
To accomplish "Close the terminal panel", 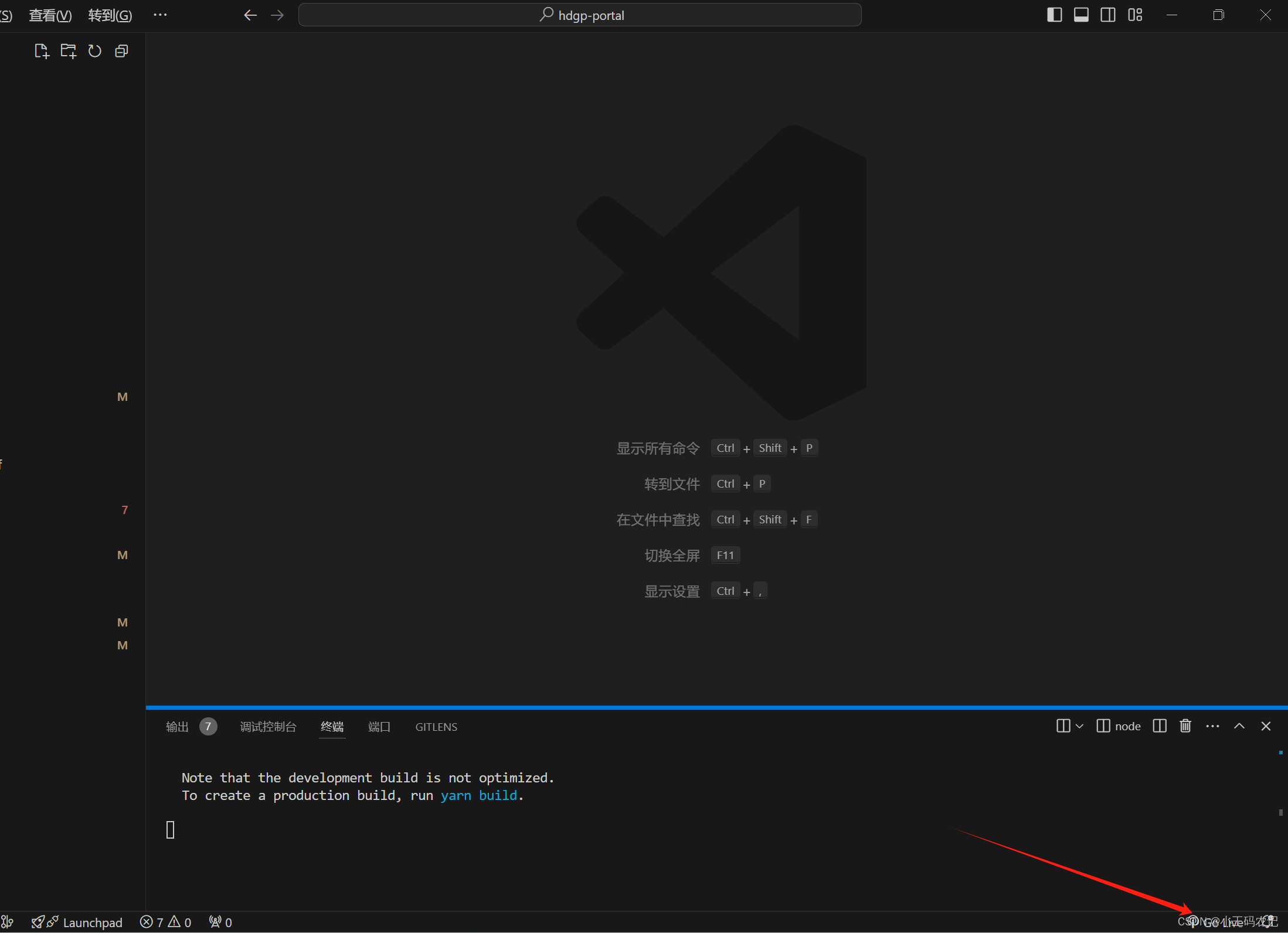I will (1266, 726).
